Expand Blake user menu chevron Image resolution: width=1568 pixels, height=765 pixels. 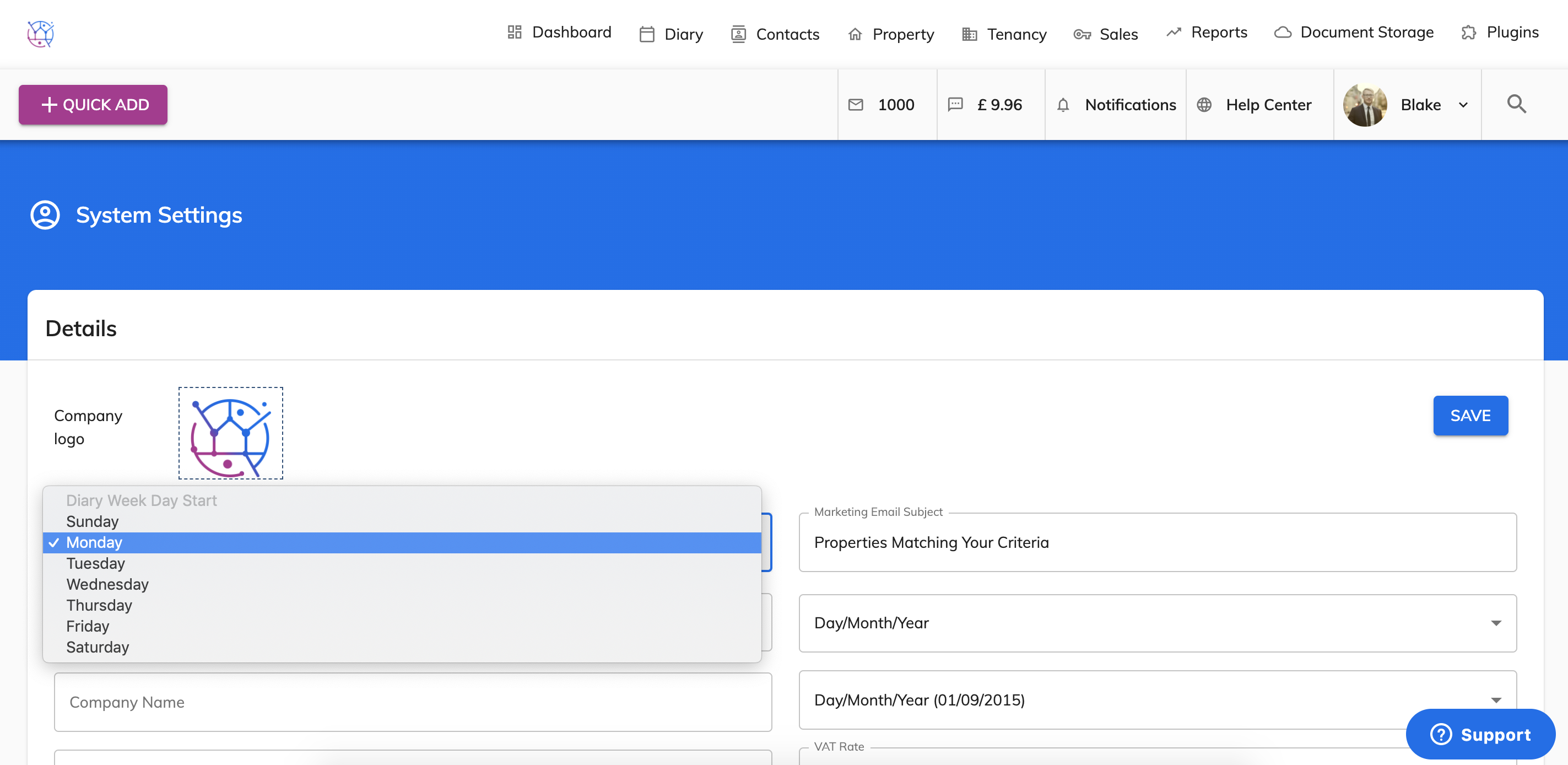[x=1463, y=105]
